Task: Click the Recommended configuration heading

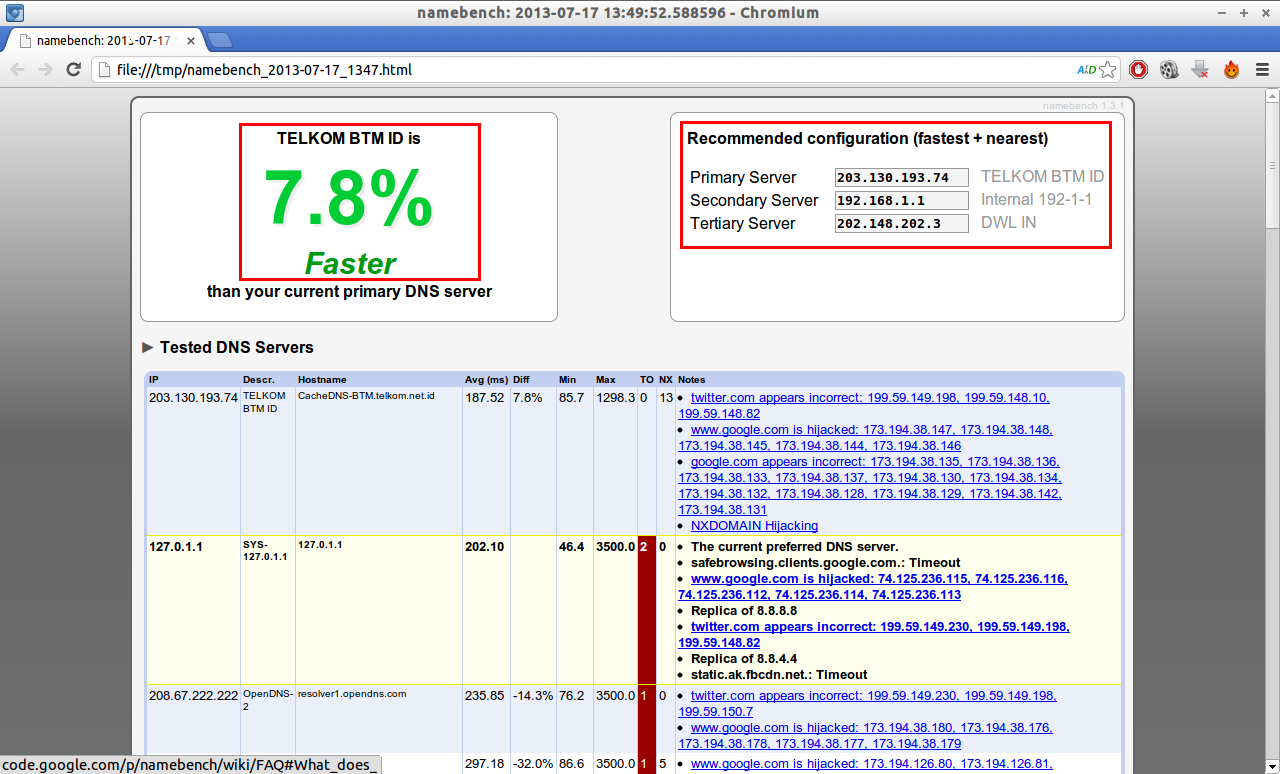Action: [x=868, y=138]
